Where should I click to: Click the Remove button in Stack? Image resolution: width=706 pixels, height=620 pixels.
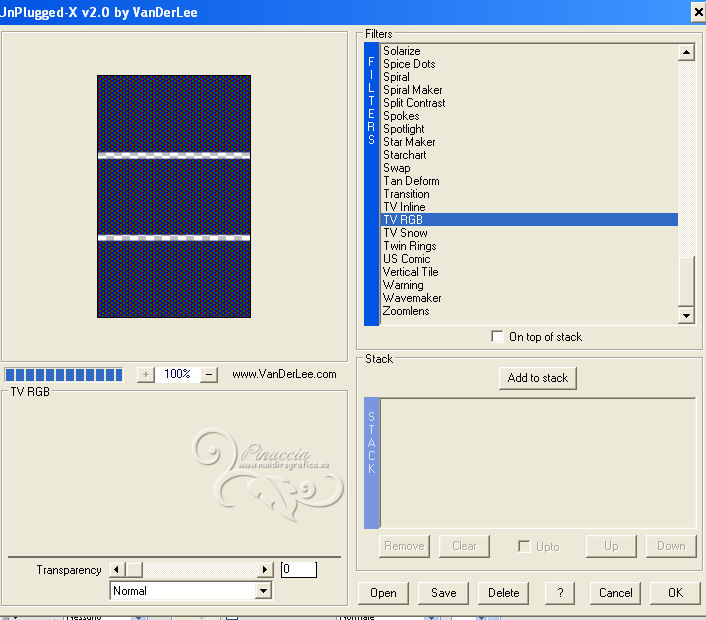pos(404,546)
